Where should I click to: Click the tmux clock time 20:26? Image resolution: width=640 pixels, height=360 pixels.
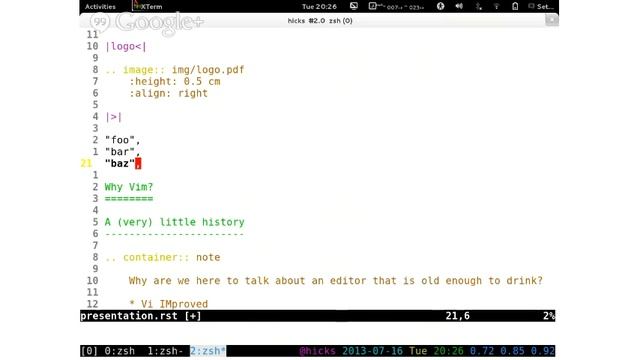coord(448,351)
